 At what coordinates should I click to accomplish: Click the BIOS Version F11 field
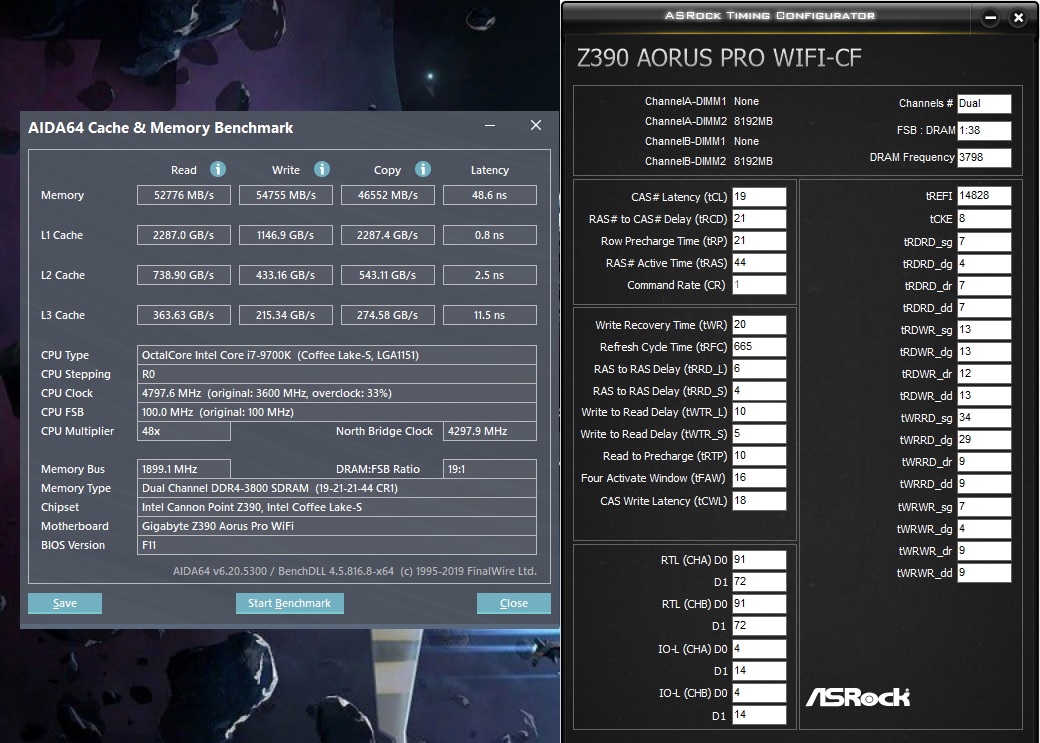coord(337,545)
